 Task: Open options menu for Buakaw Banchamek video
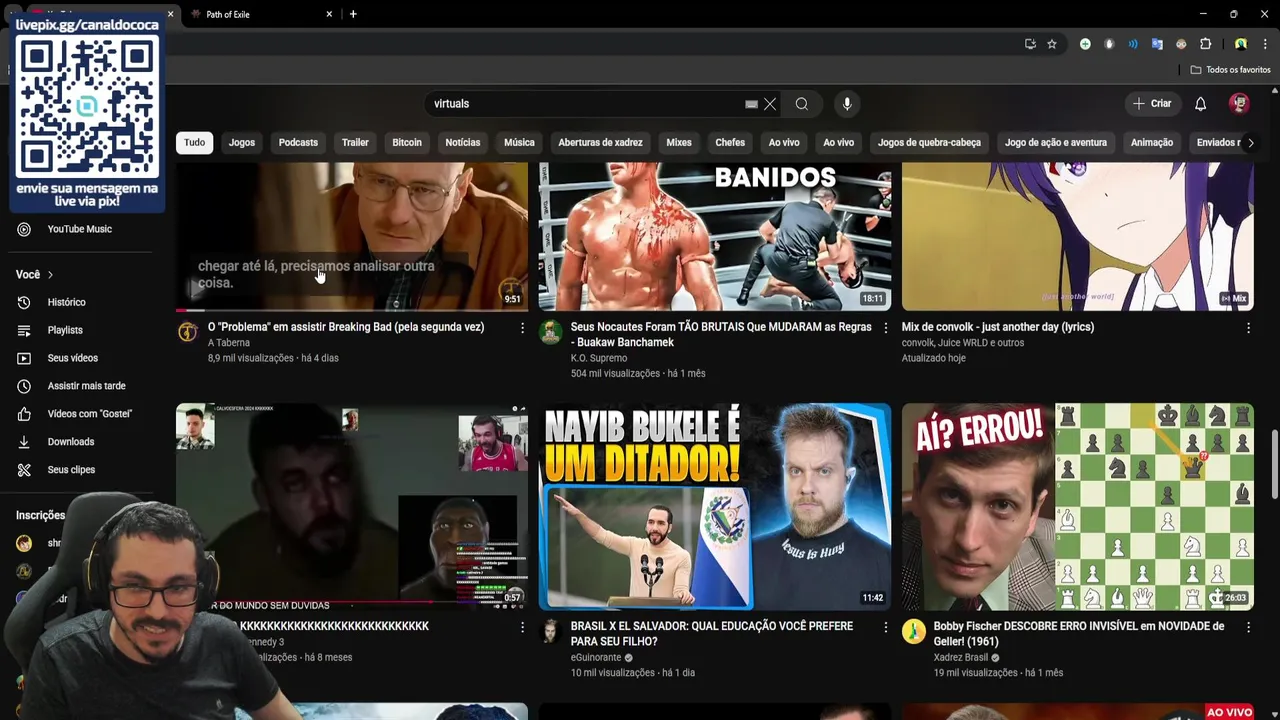[x=885, y=328]
